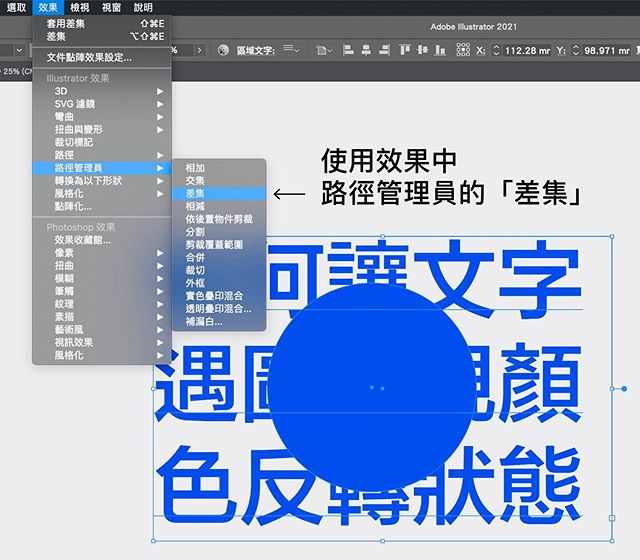Screen dimensions: 640x560
Task: Select 裁切 in Pathfinder submenu
Action: pyautogui.click(x=219, y=270)
